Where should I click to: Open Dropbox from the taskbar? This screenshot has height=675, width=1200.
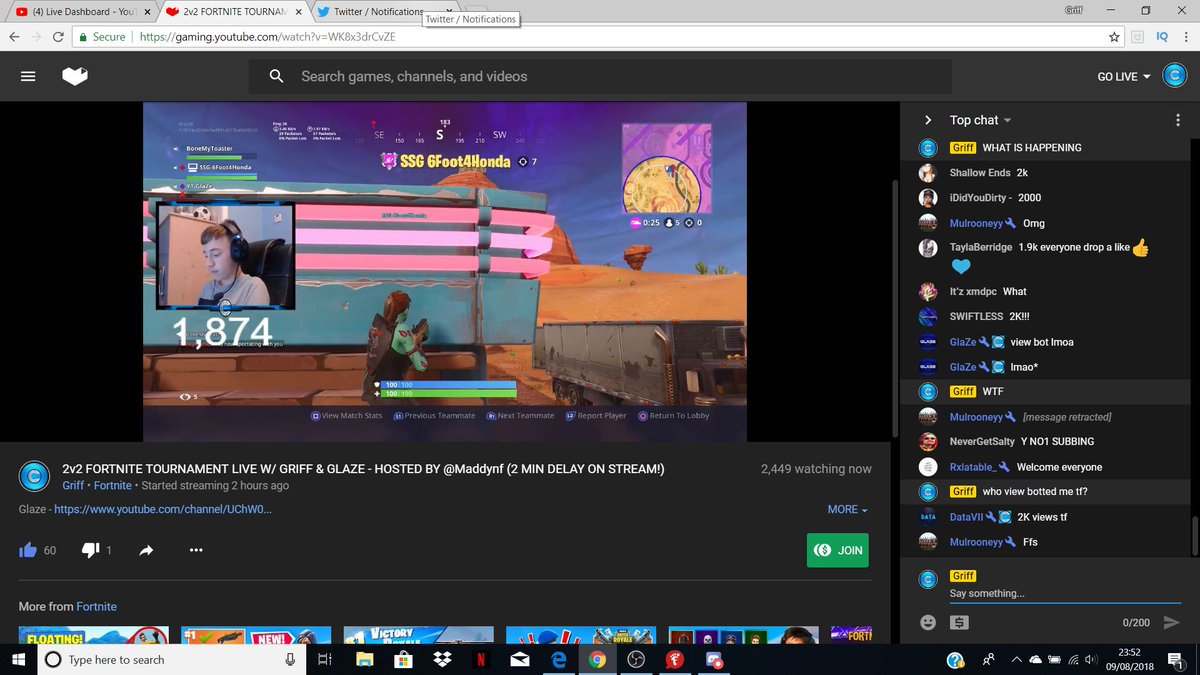(441, 660)
